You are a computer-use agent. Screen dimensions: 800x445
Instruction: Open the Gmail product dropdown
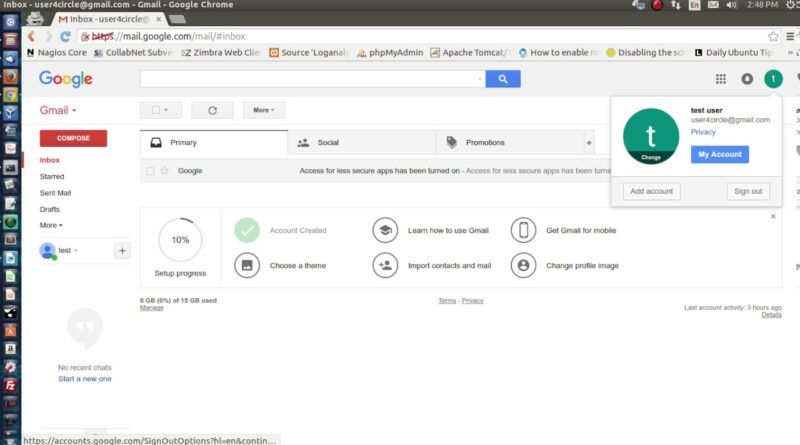click(58, 110)
